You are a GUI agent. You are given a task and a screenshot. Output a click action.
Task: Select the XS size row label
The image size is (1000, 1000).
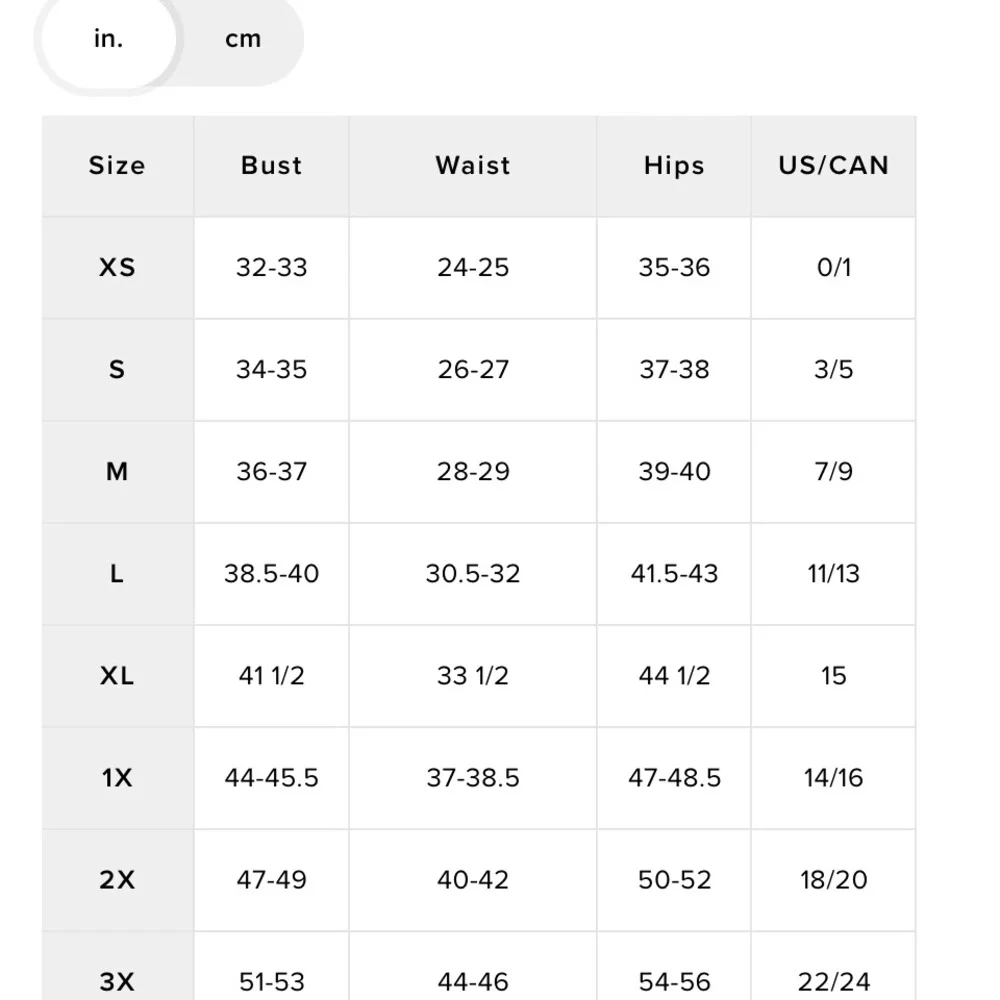point(117,268)
